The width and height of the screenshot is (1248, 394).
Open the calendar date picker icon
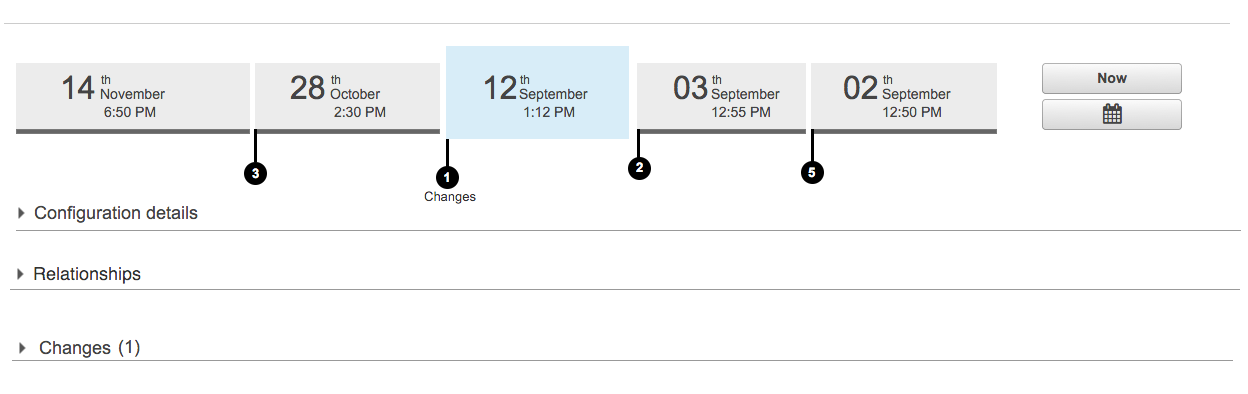tap(1111, 114)
